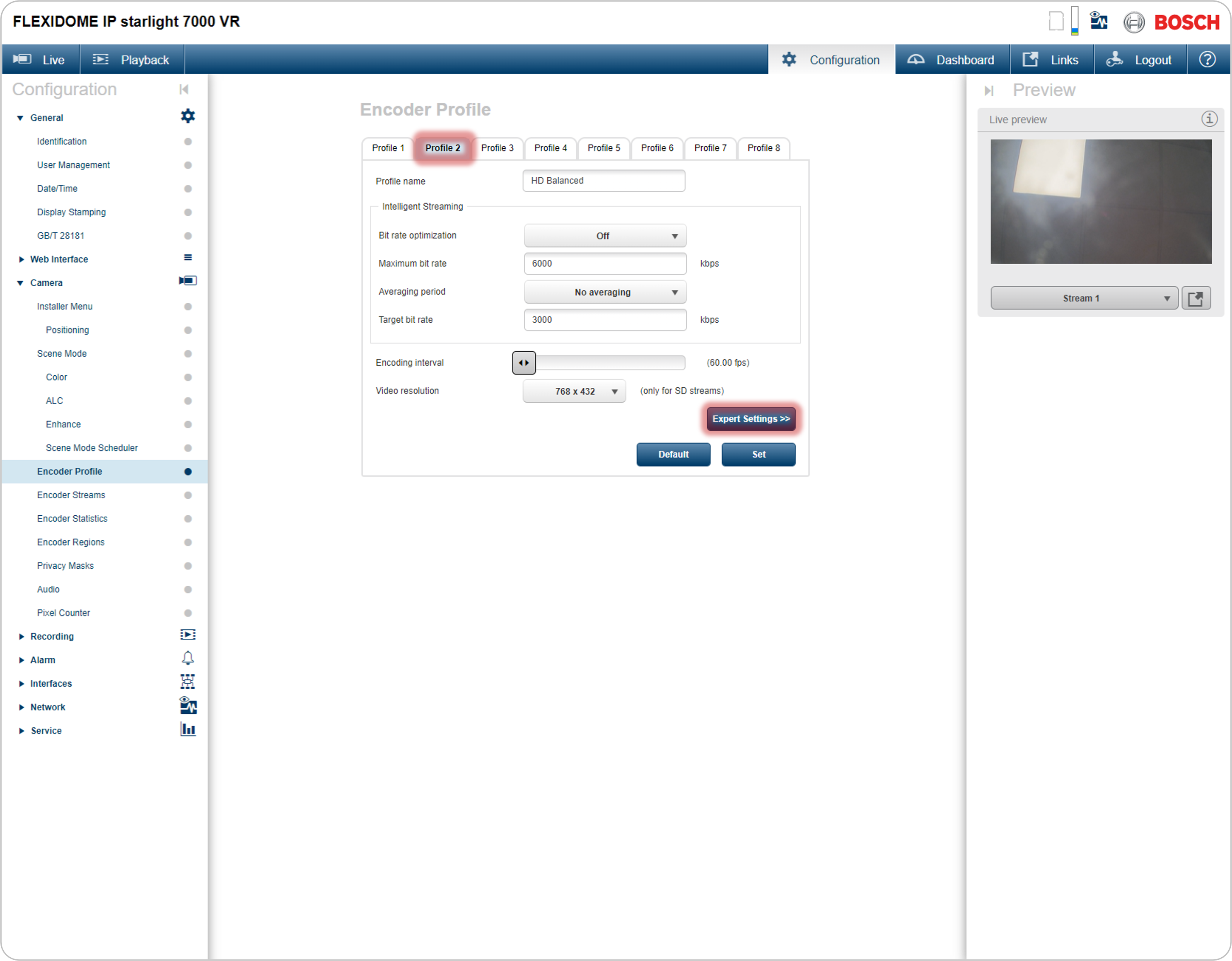Expand the Web Interface tree section
The width and height of the screenshot is (1232, 961).
(21, 259)
